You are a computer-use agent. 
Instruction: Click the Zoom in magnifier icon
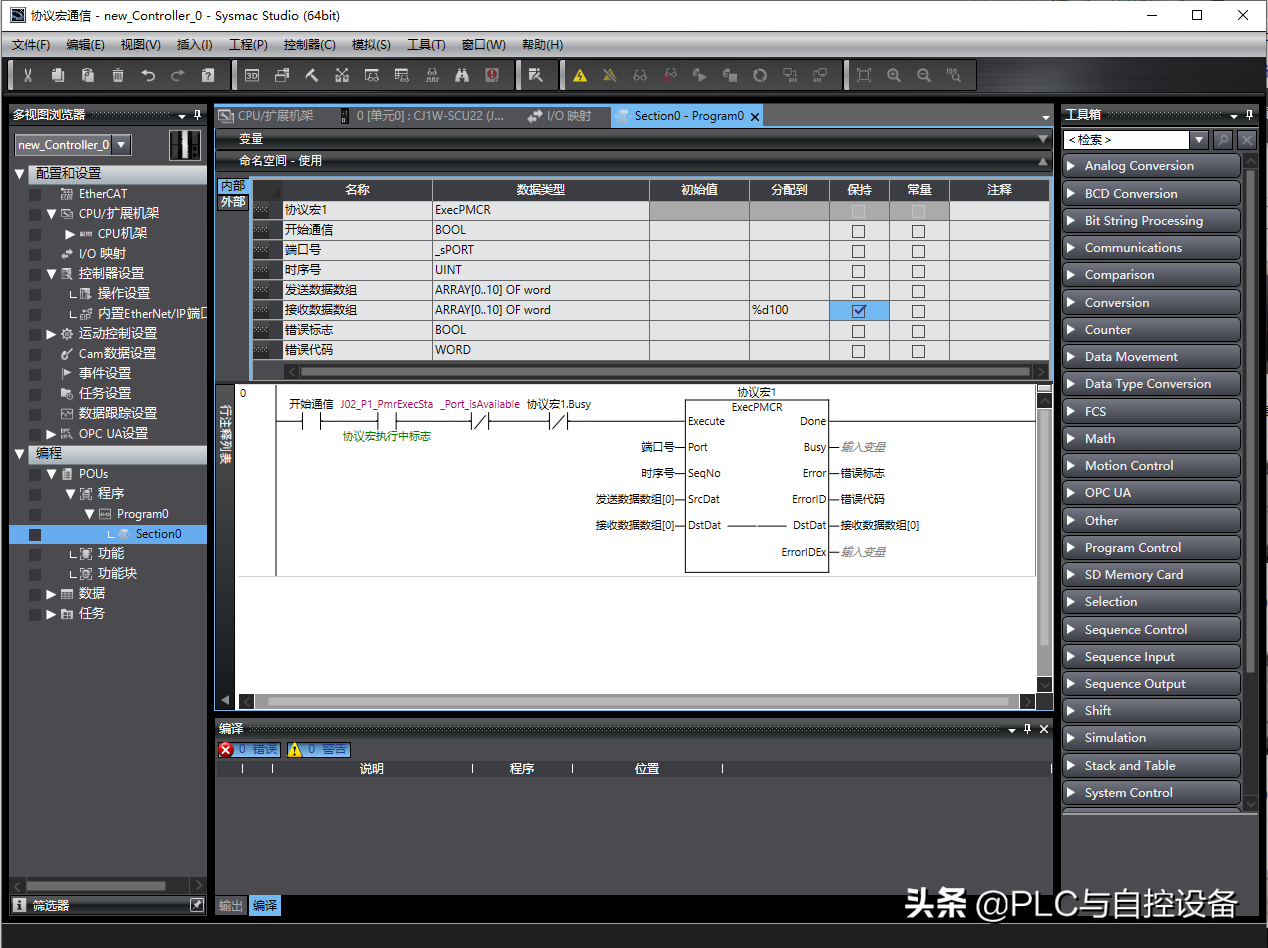point(894,75)
